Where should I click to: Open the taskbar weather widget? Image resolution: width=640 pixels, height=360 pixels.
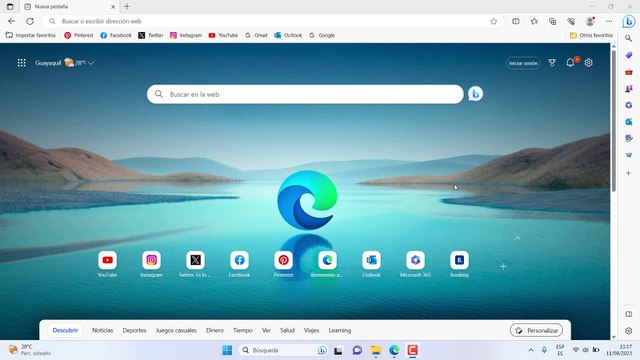coord(30,350)
